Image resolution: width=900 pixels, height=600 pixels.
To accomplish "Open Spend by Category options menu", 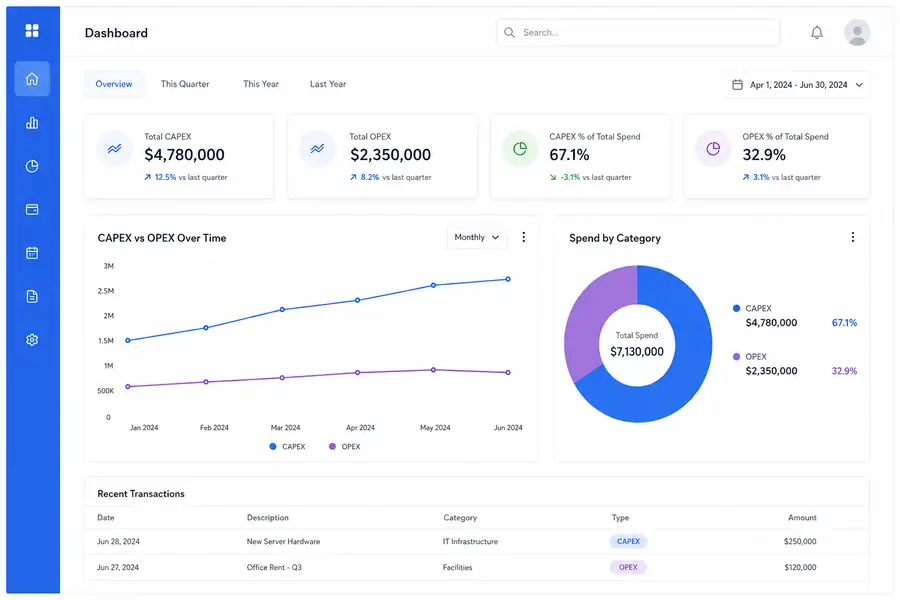I will (x=853, y=237).
